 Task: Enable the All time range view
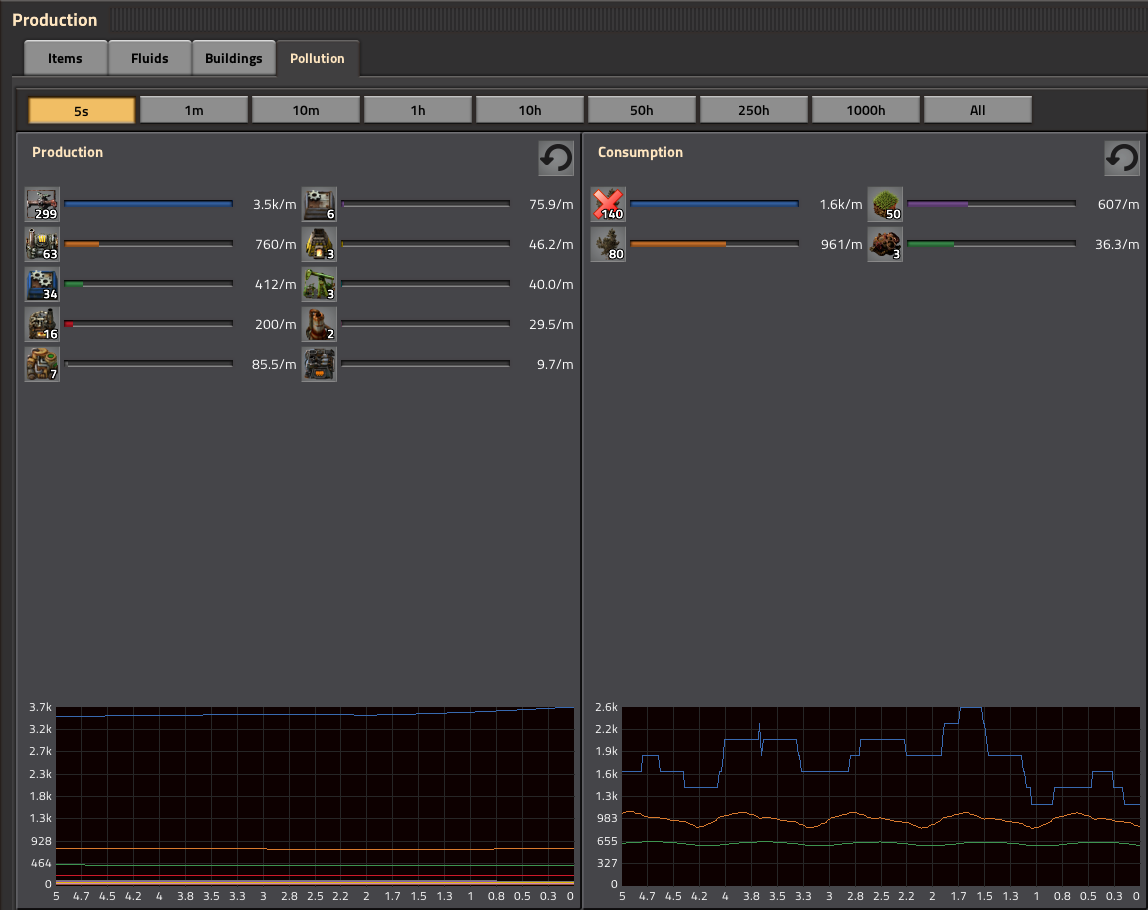[x=978, y=109]
